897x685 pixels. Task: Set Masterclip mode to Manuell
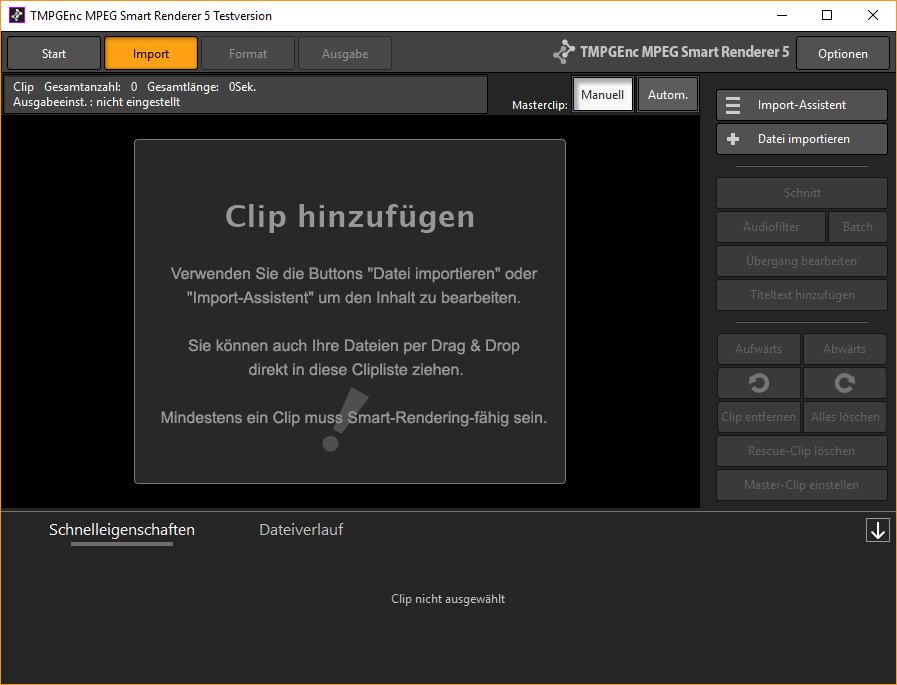(x=602, y=95)
